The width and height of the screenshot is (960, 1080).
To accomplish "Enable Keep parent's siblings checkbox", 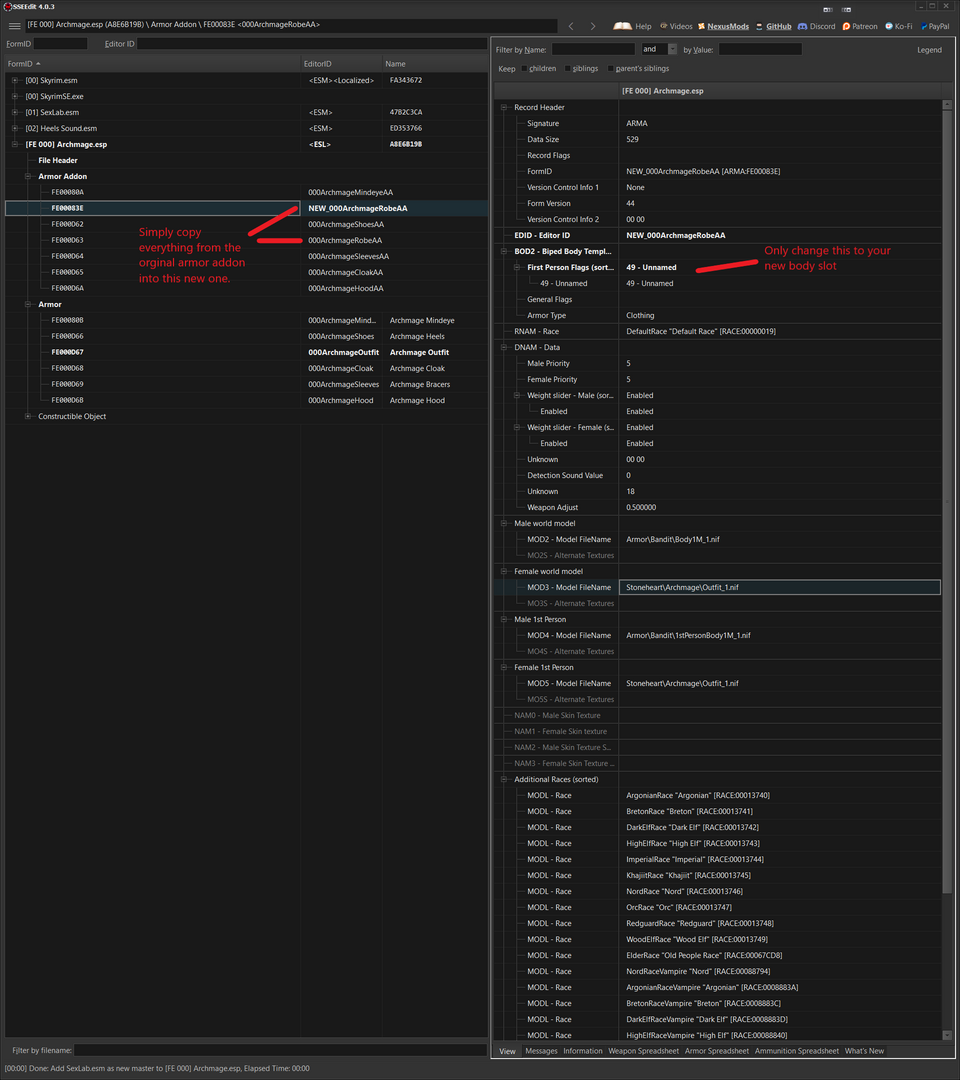I will pos(611,68).
